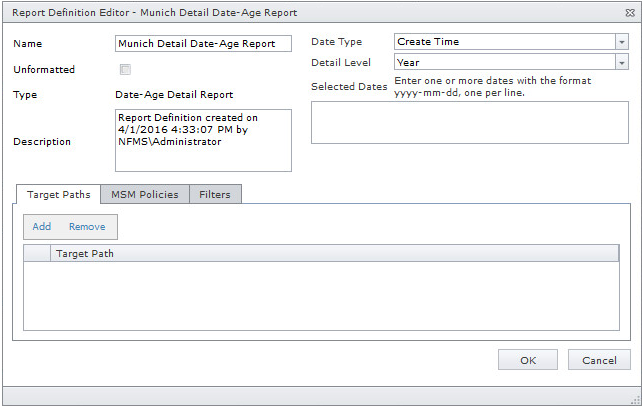The height and width of the screenshot is (408, 644).
Task: Select the Filters tab
Action: (215, 195)
